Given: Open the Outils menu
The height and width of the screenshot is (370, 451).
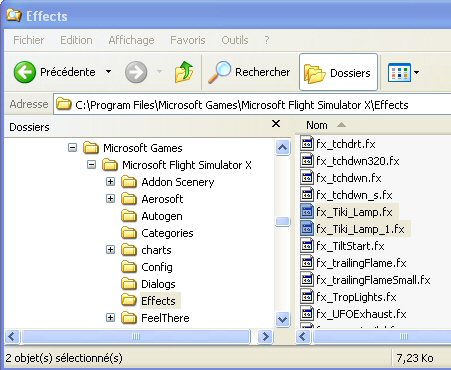Looking at the screenshot, I should pos(235,40).
